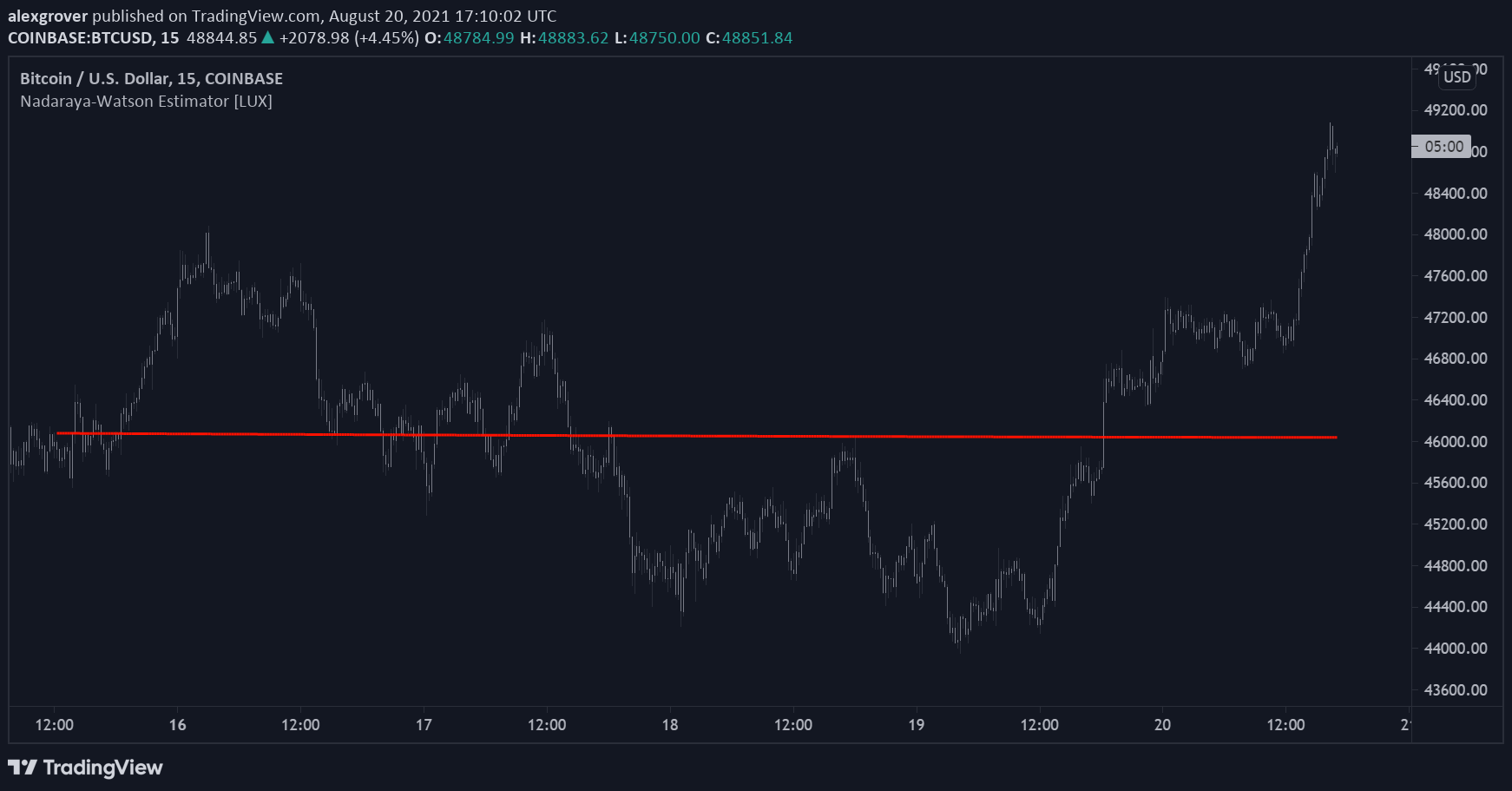This screenshot has height=791, width=1512.
Task: Click the 45200.00 price axis label
Action: click(1456, 524)
